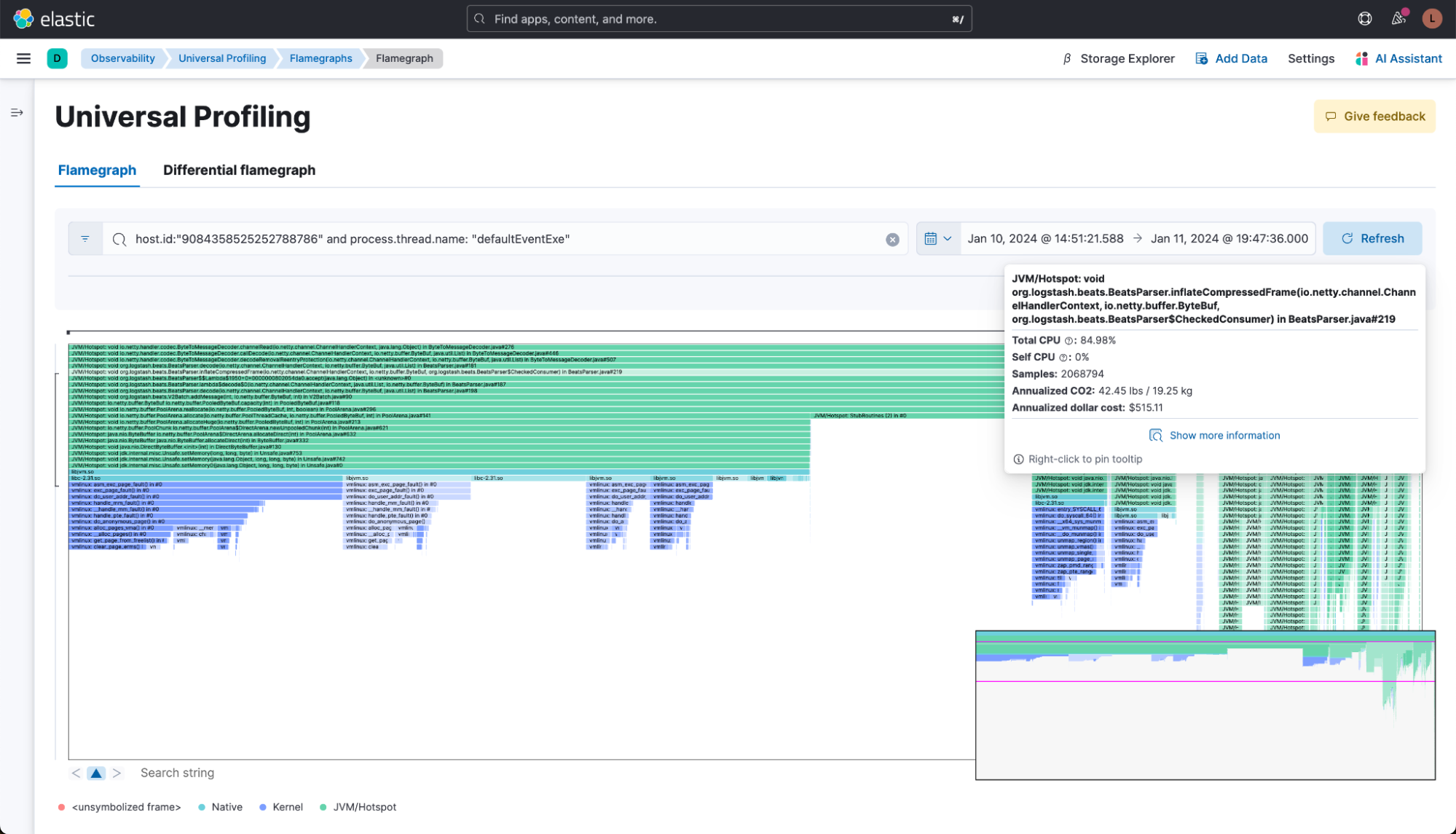Click the Elastic logo icon
This screenshot has width=1456, height=834.
23,19
